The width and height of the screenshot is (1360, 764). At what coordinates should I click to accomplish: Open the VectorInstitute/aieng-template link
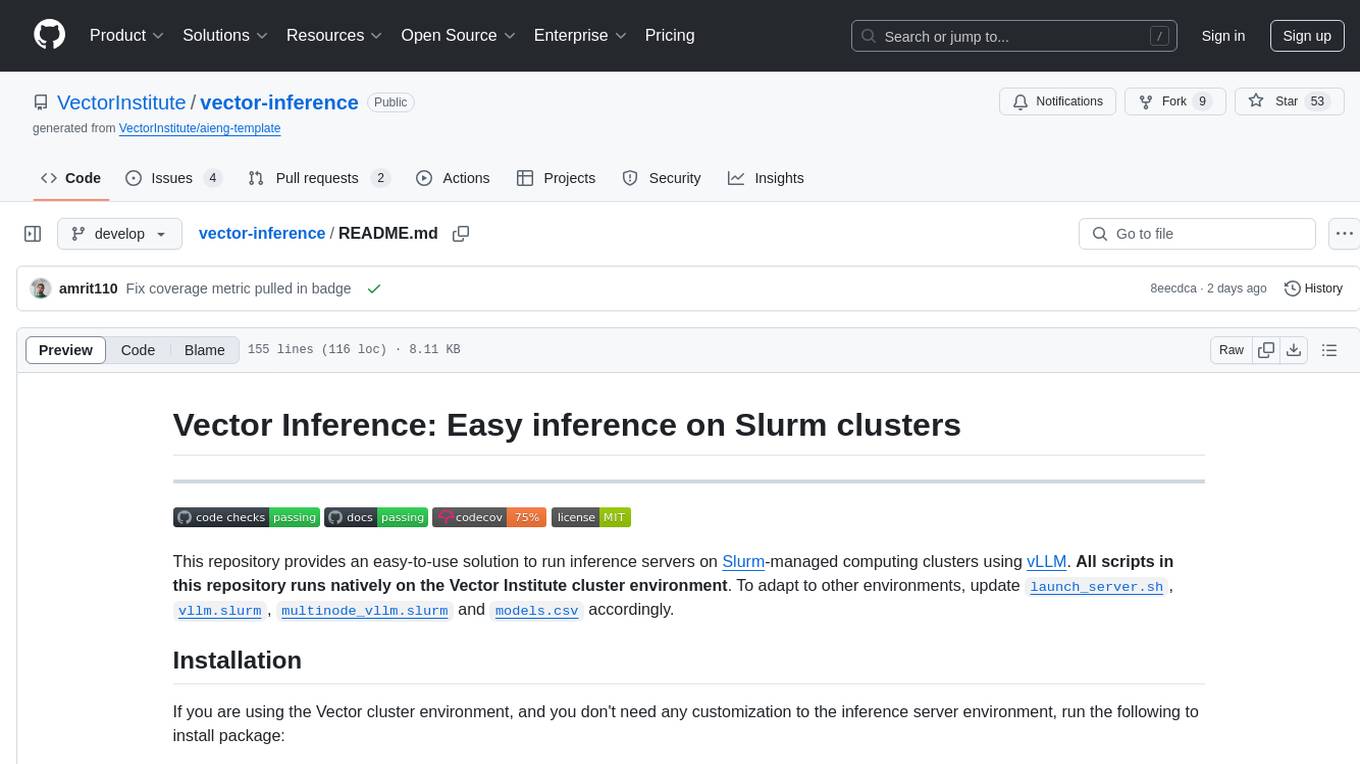(199, 129)
